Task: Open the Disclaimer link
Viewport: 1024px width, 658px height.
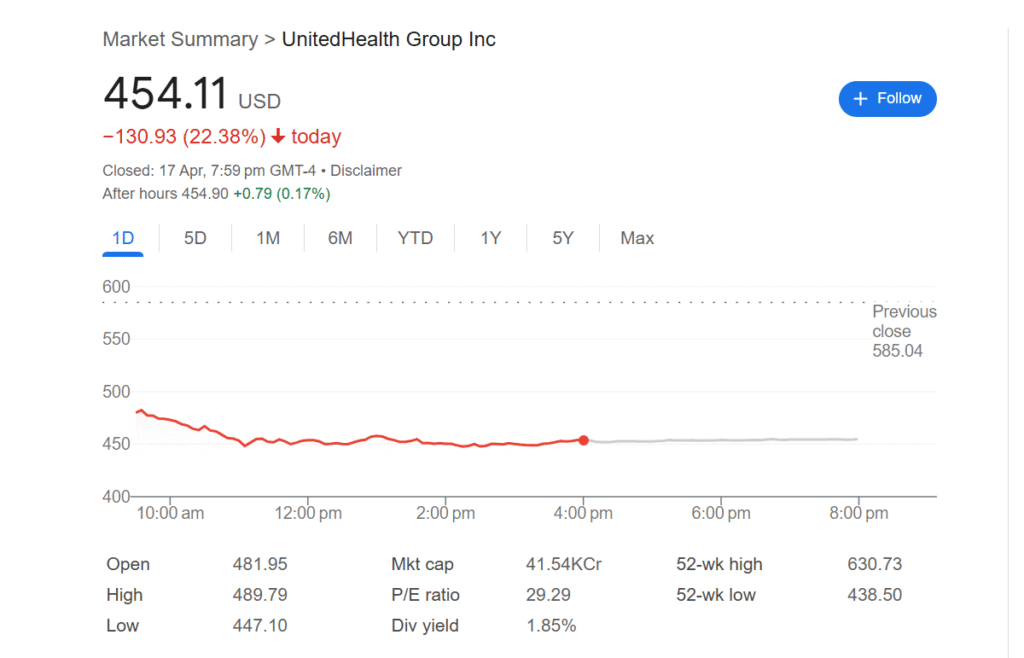Action: [x=366, y=170]
